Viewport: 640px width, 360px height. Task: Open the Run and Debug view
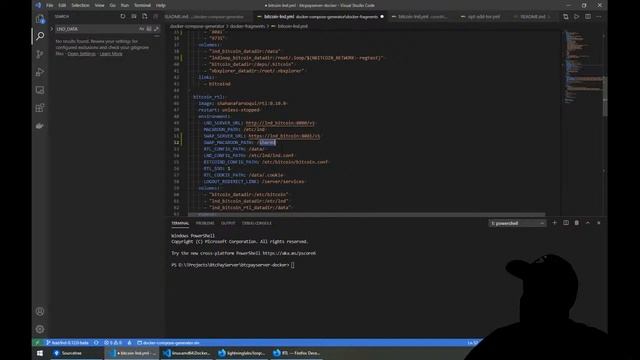coord(40,72)
